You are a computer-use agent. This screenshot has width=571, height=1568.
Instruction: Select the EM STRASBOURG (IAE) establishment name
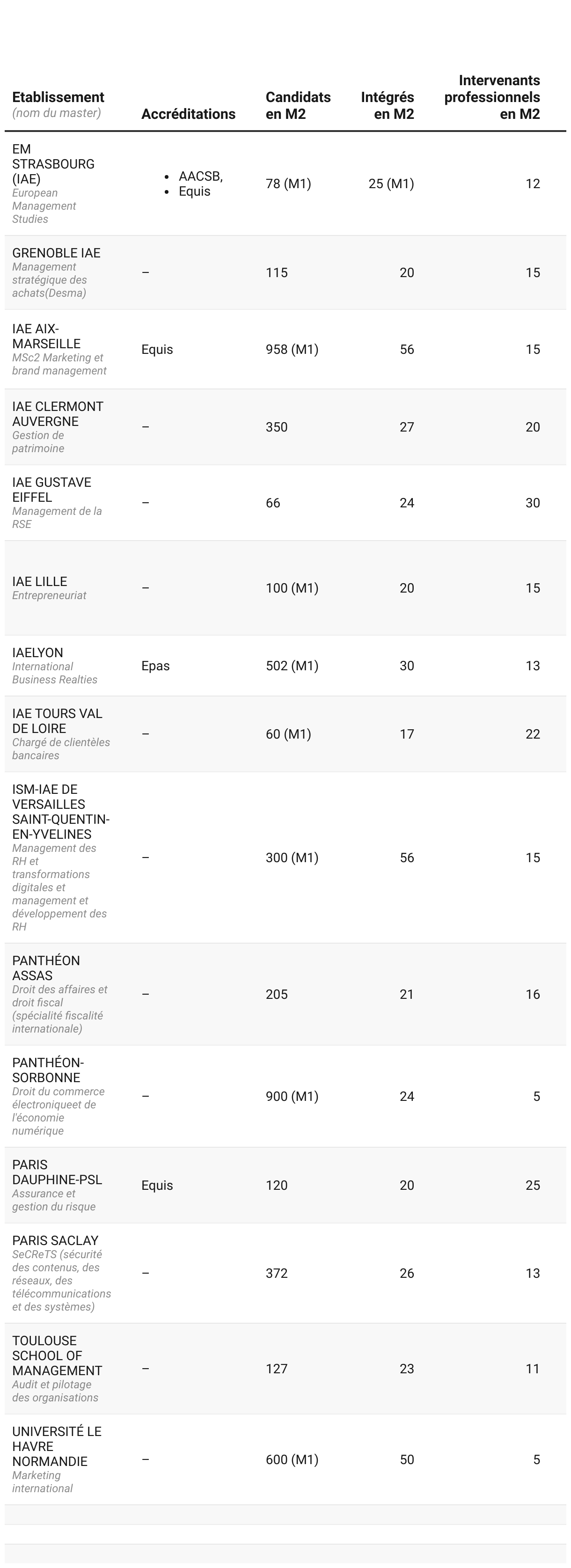click(53, 164)
